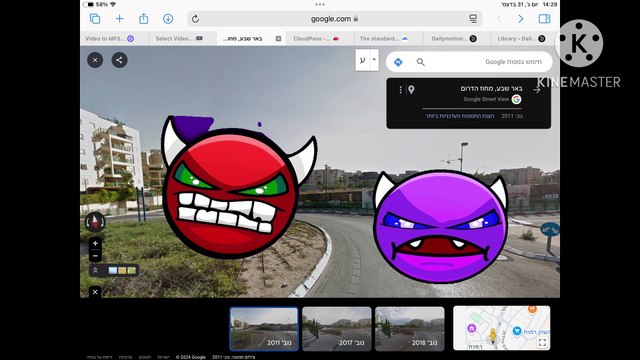Click the magnifier search icon
The width and height of the screenshot is (640, 360).
pyautogui.click(x=420, y=62)
